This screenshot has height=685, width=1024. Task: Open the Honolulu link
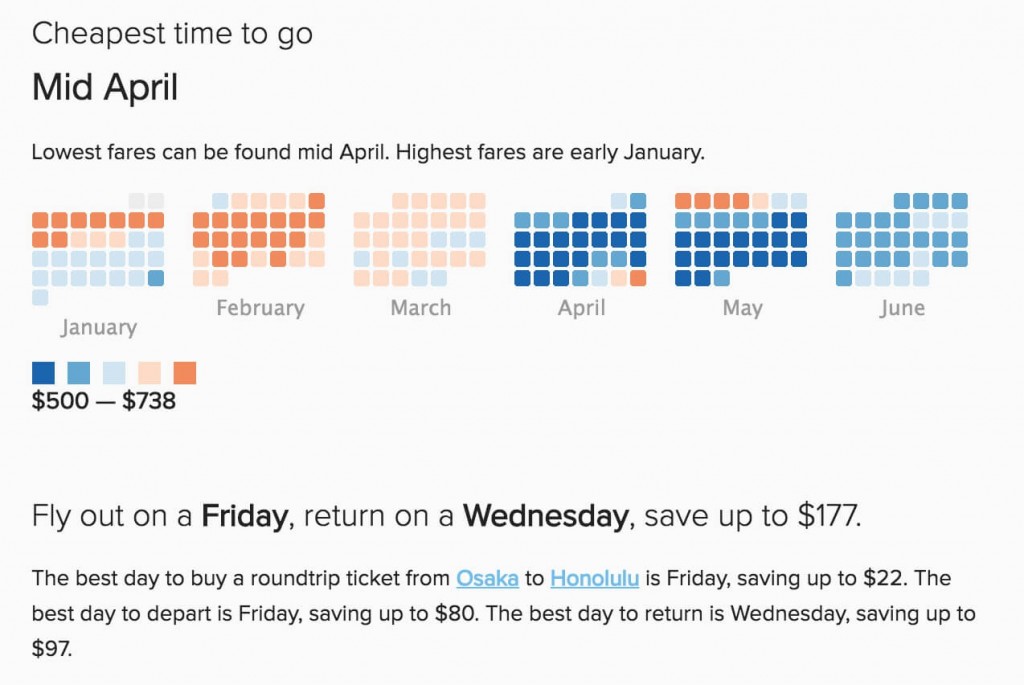(x=594, y=578)
